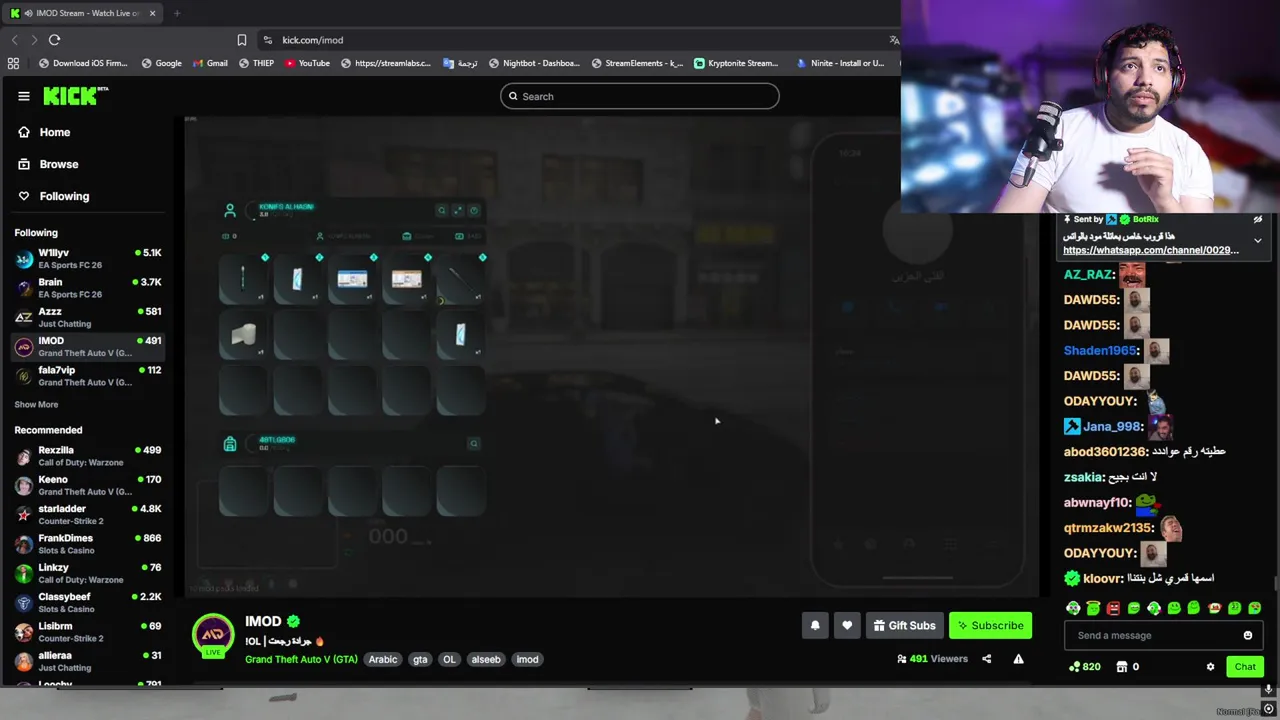Open recommended channel Keeno
Screen dimensions: 1280x720
click(x=88, y=485)
